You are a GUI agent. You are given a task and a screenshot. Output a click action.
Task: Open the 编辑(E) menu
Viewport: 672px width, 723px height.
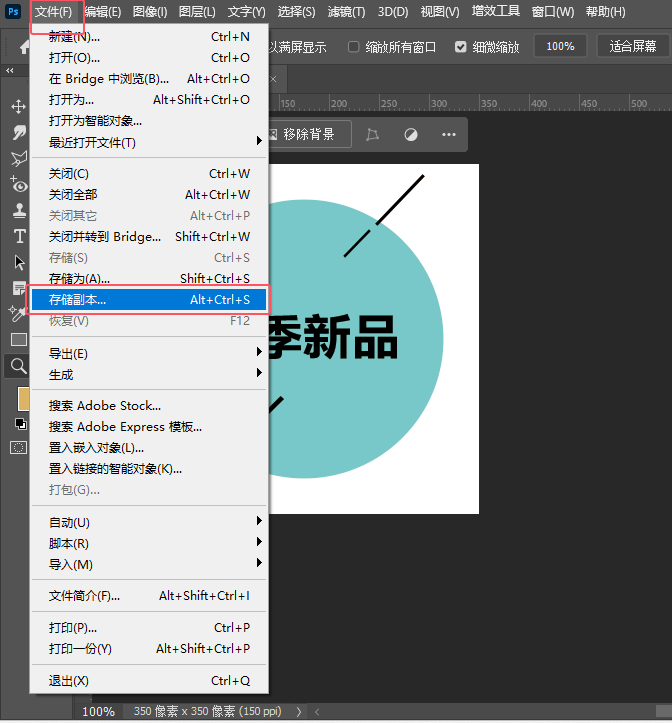(x=103, y=12)
